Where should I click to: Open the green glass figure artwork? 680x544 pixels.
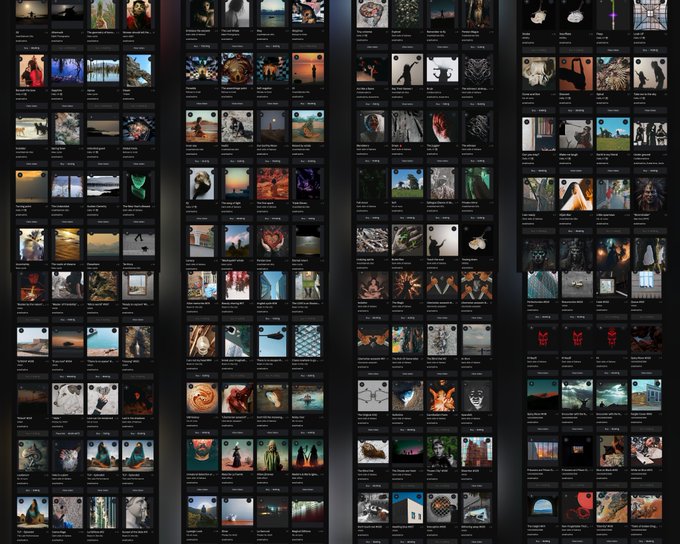click(x=138, y=187)
